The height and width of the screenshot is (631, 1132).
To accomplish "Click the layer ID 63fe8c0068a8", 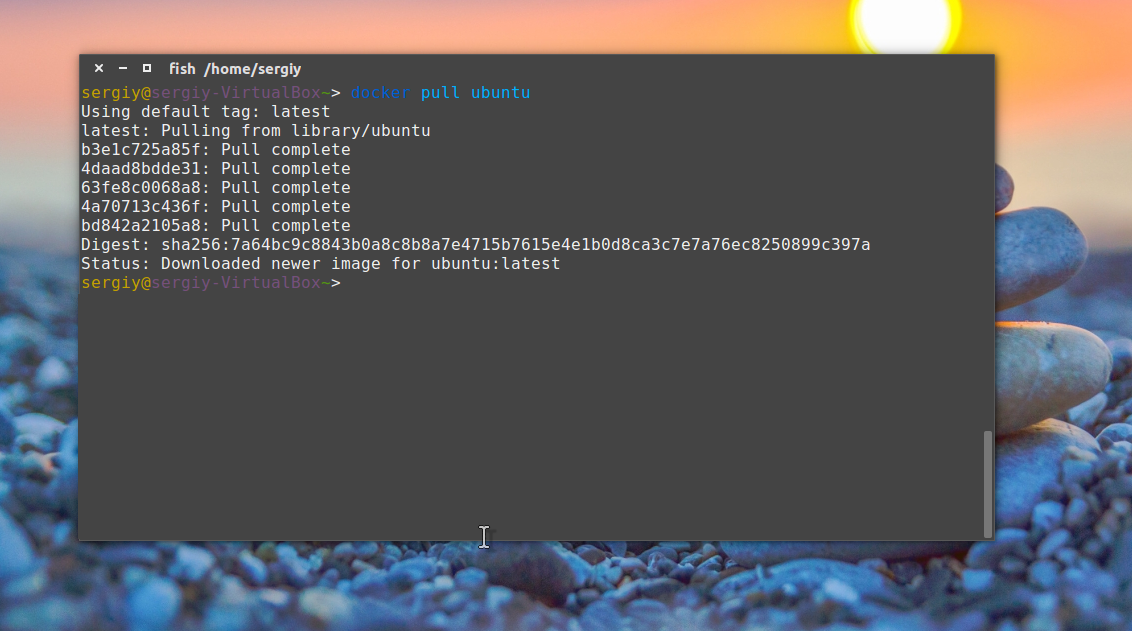I will [x=140, y=188].
